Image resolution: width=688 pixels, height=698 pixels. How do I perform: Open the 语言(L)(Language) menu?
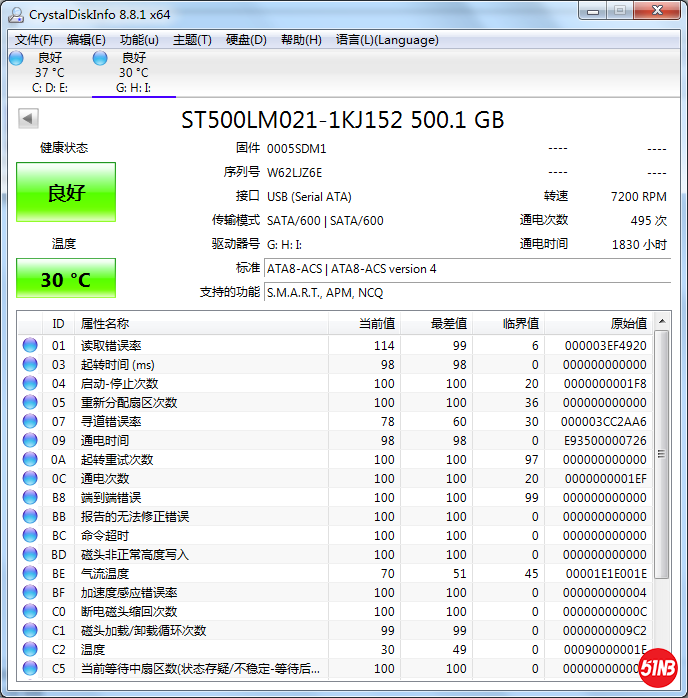coord(387,40)
